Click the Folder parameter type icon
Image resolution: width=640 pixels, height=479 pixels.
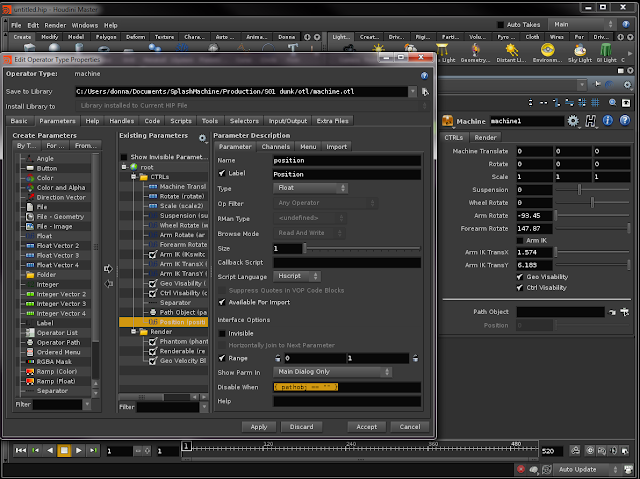pyautogui.click(x=30, y=275)
